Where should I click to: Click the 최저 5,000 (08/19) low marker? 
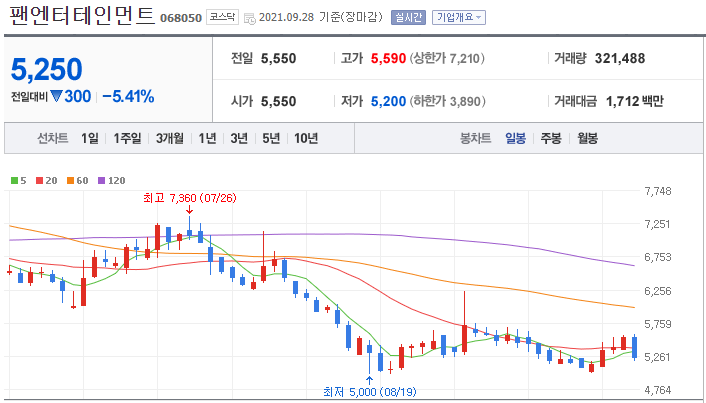click(x=369, y=392)
